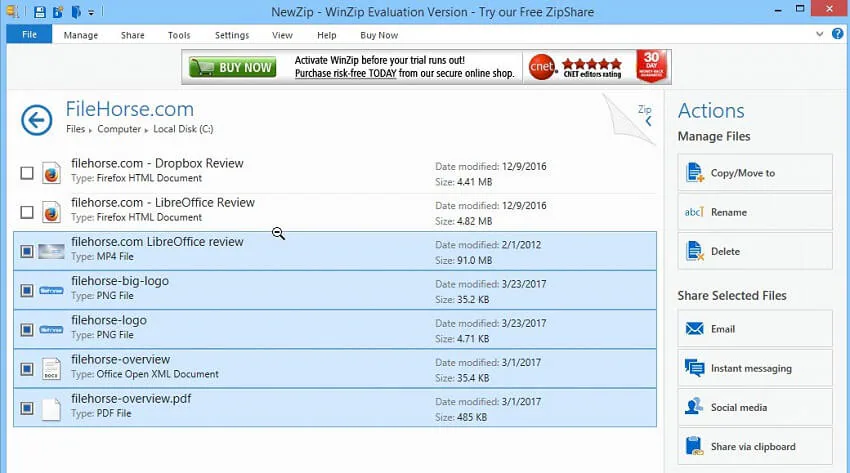This screenshot has width=850, height=473.
Task: Click the Email envelope icon
Action: coord(694,328)
